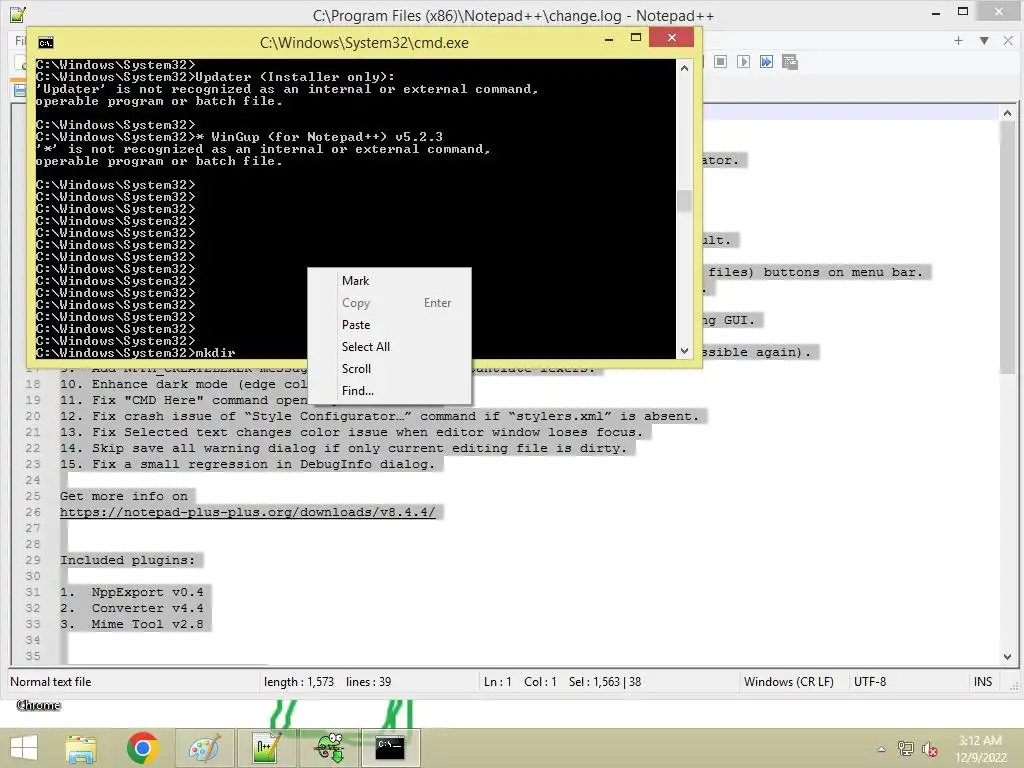Click Notepad++ editor scrollbar up arrow

1007,113
